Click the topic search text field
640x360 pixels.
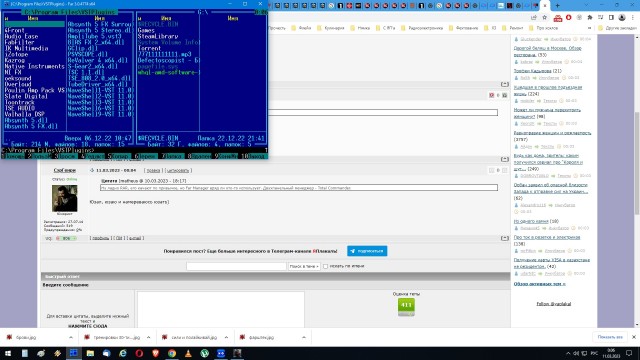click(x=236, y=266)
